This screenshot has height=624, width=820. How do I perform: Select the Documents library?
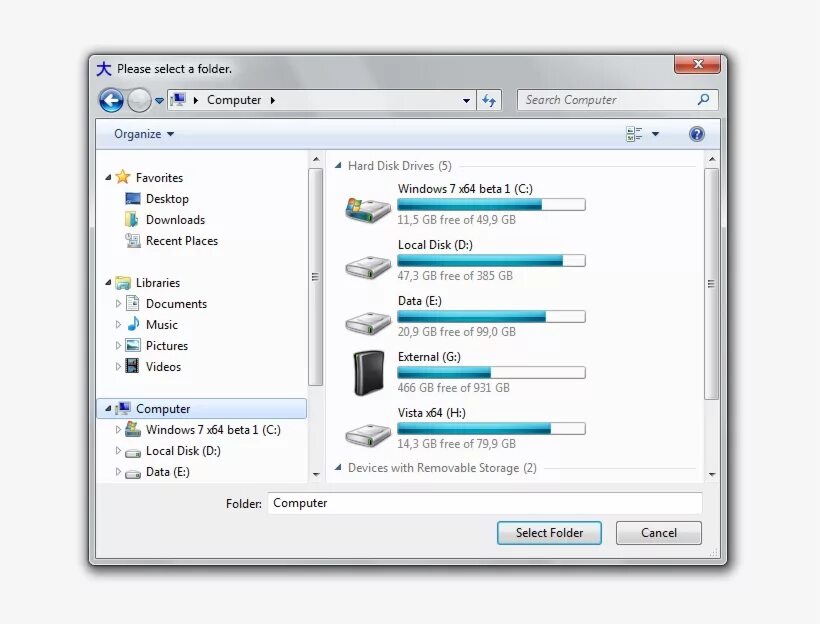click(x=176, y=303)
